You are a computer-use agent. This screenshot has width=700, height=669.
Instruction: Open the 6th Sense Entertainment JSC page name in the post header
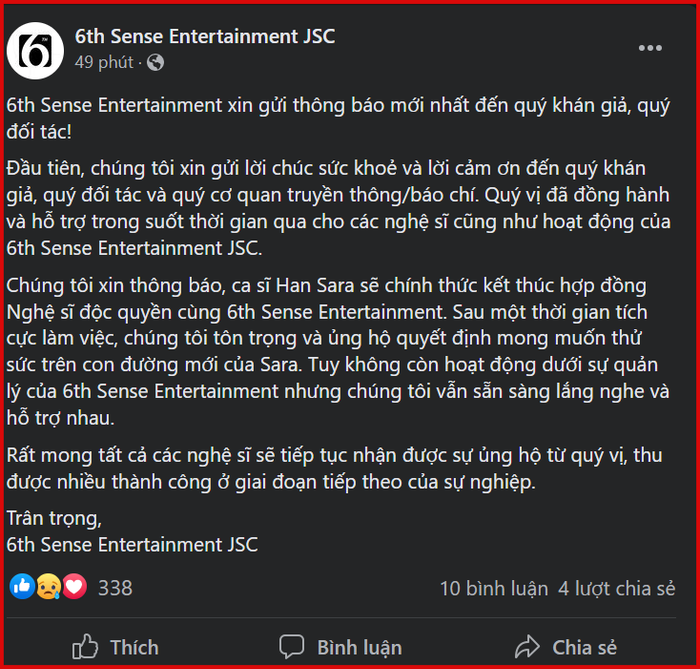[205, 37]
